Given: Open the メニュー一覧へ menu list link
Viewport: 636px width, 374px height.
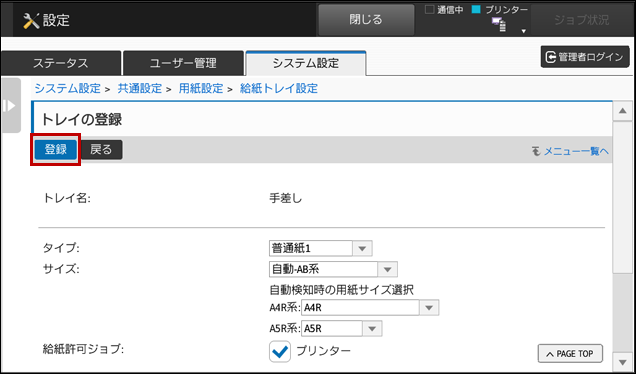Looking at the screenshot, I should 576,151.
